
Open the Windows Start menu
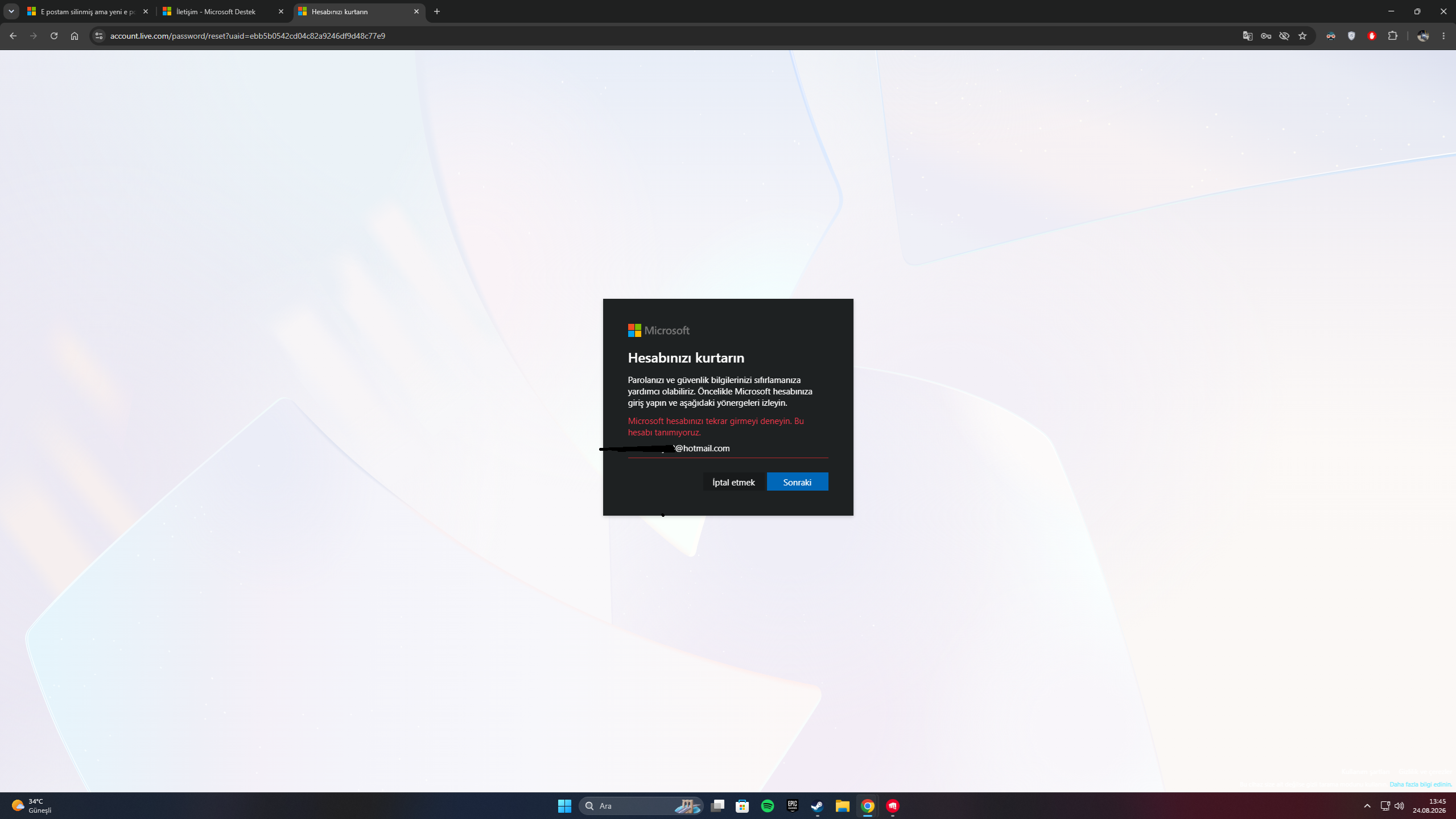[x=564, y=806]
